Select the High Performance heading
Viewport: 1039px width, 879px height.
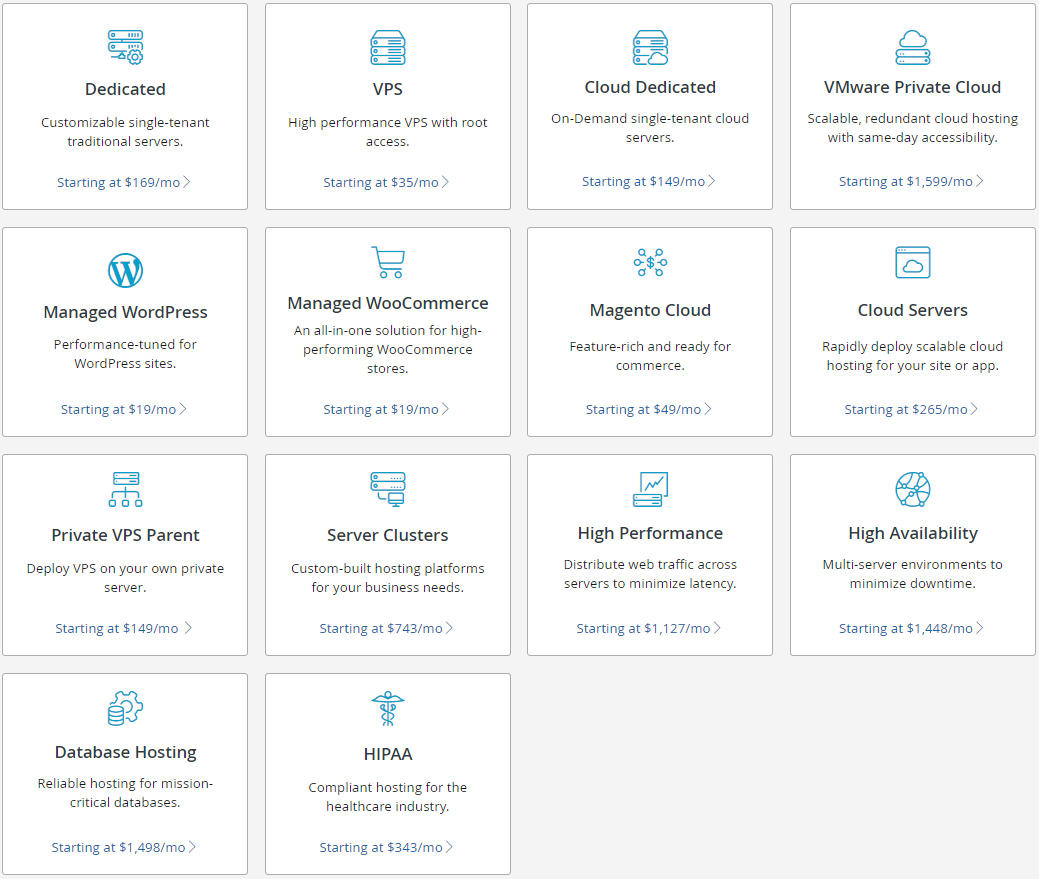click(650, 533)
